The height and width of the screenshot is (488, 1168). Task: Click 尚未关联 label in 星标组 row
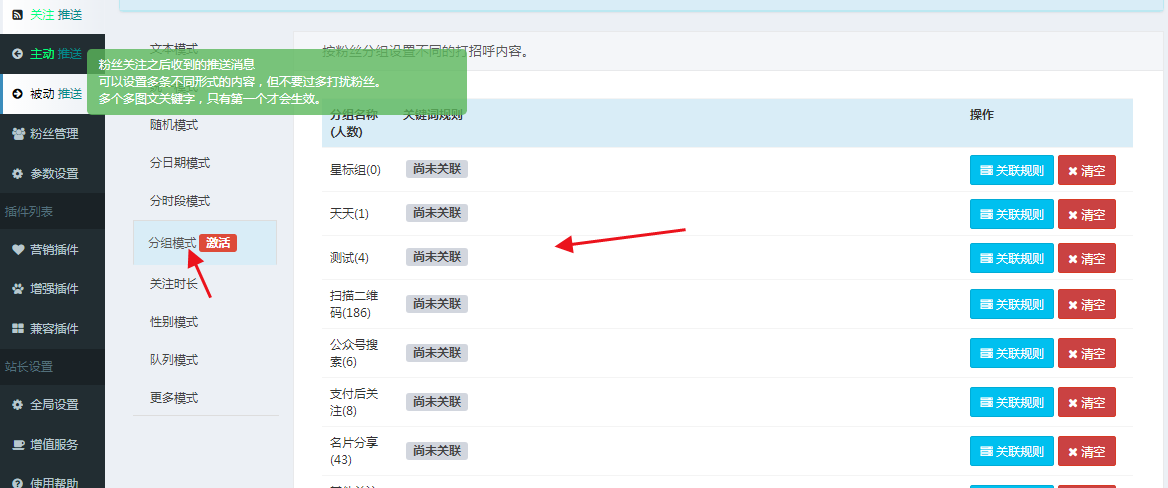click(437, 168)
